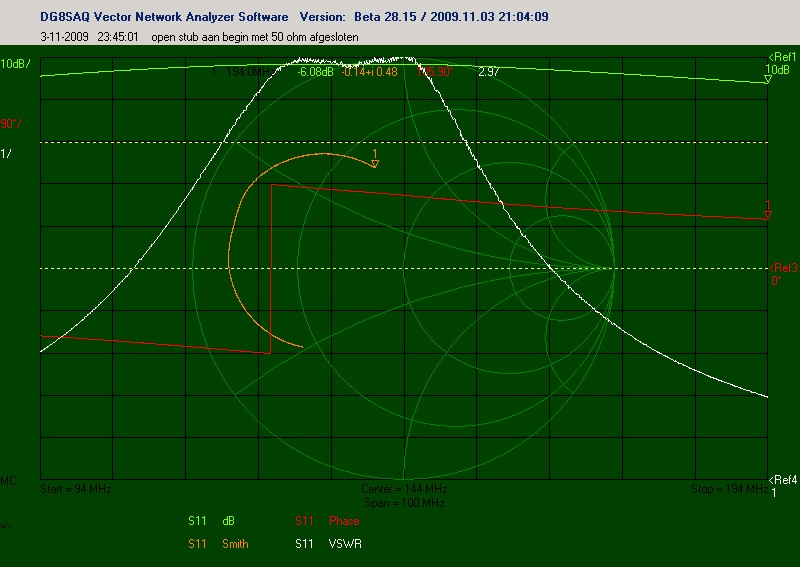
Task: Click the 105.90° phase marker readout
Action: 435,72
